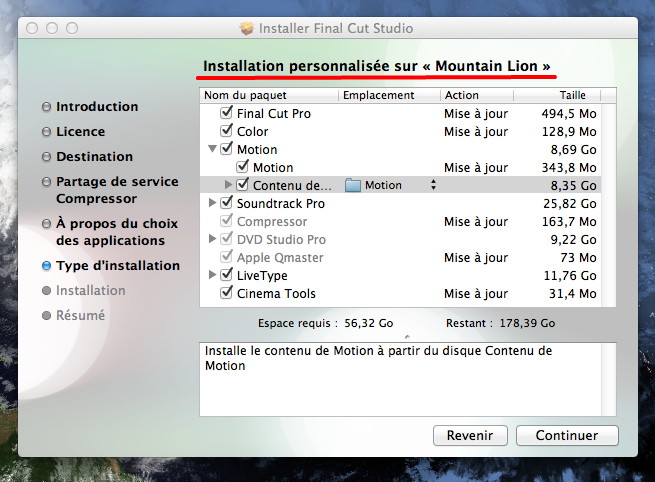Screen dimensions: 655x482
Task: Click the package box icon in title bar
Action: [247, 28]
